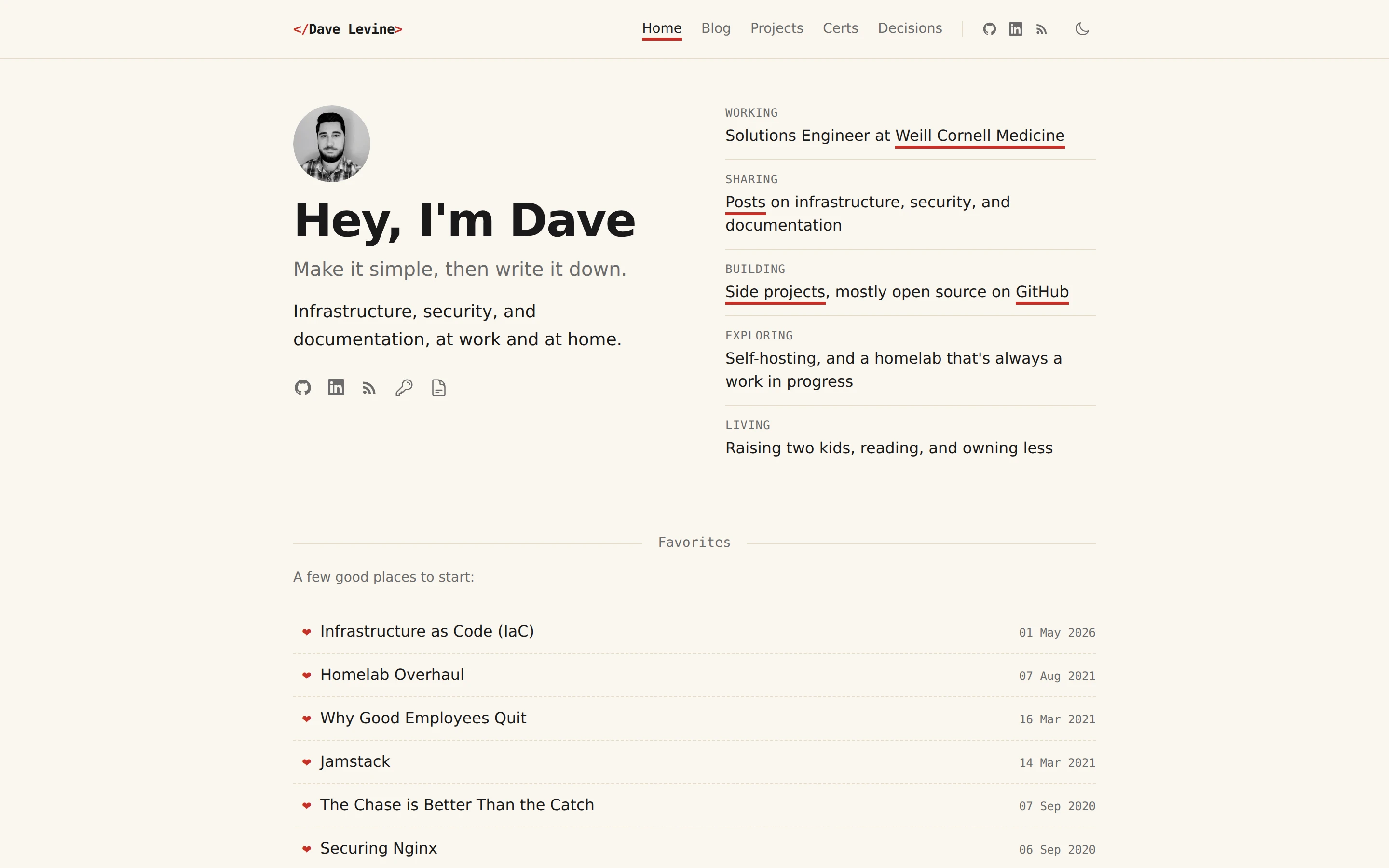This screenshot has height=868, width=1389.
Task: Click the key icon below intro
Action: (404, 388)
